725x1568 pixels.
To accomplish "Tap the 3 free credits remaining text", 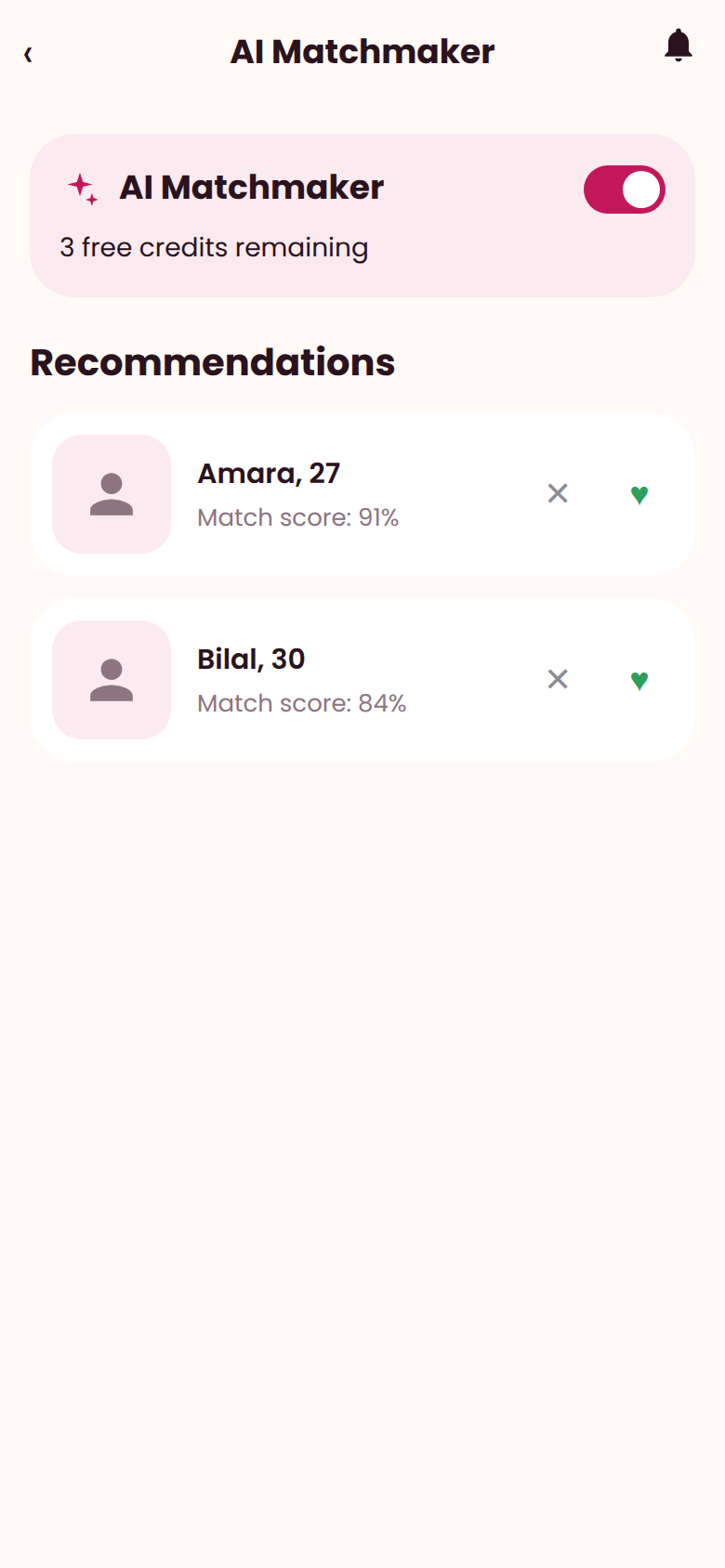I will (214, 248).
